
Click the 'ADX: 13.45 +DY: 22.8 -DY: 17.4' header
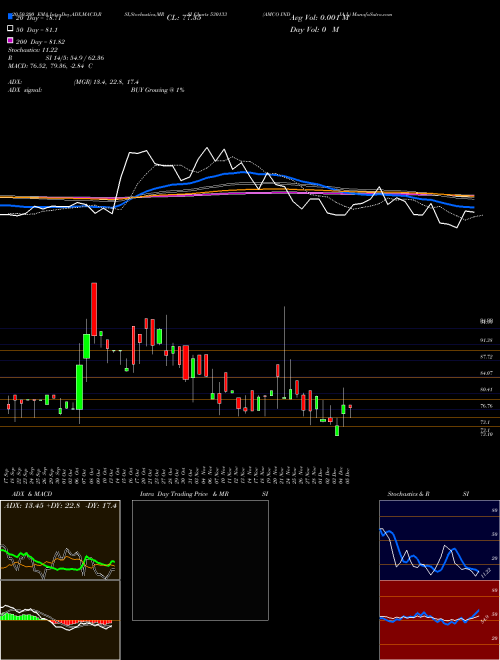60,506
